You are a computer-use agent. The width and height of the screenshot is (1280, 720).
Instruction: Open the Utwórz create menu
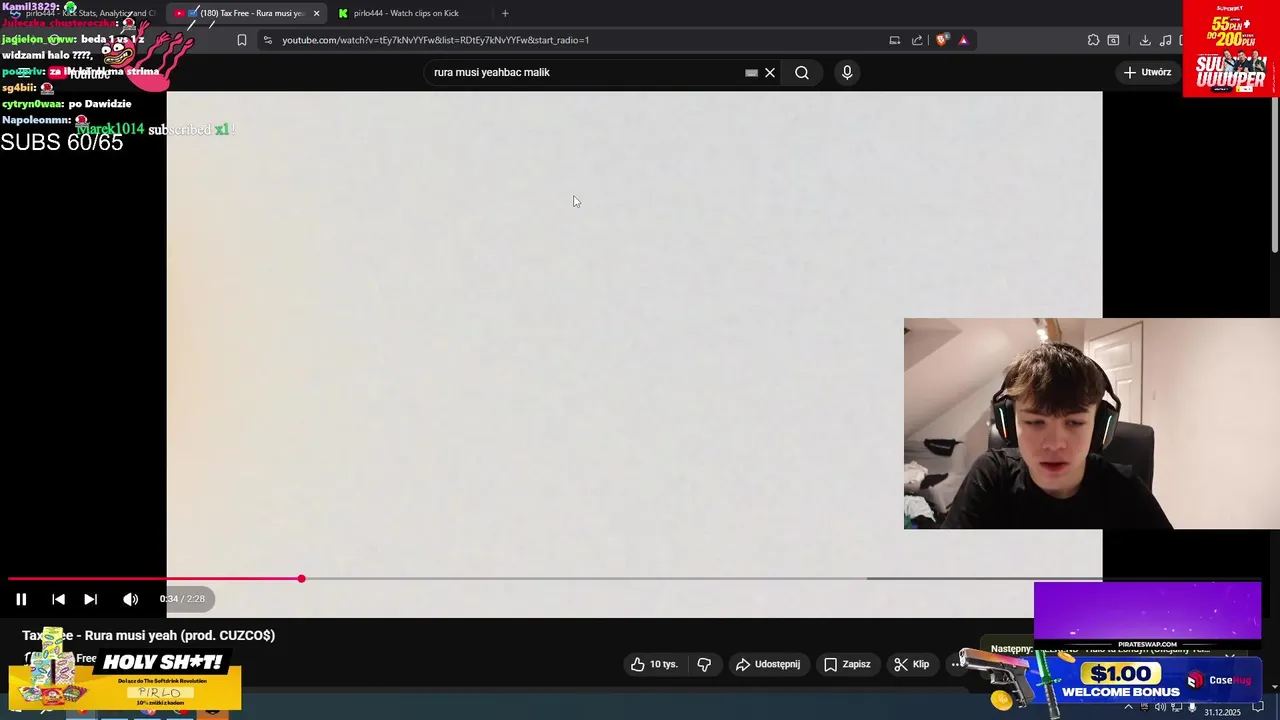(x=1148, y=72)
